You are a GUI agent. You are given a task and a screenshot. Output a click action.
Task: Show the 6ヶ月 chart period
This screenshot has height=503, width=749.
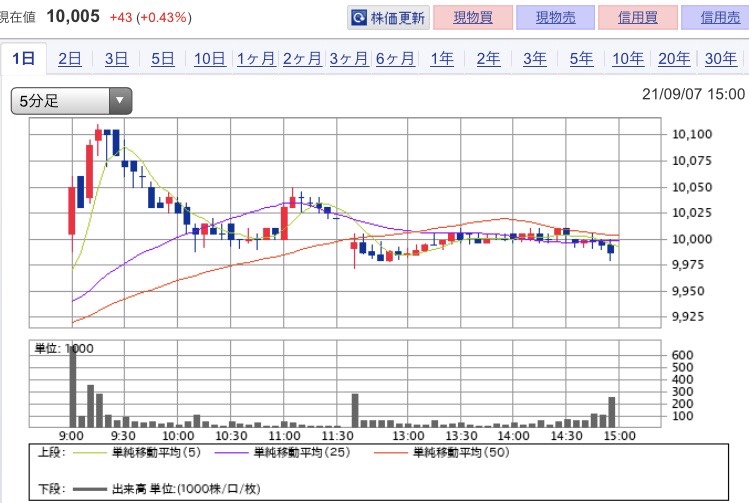tap(395, 59)
